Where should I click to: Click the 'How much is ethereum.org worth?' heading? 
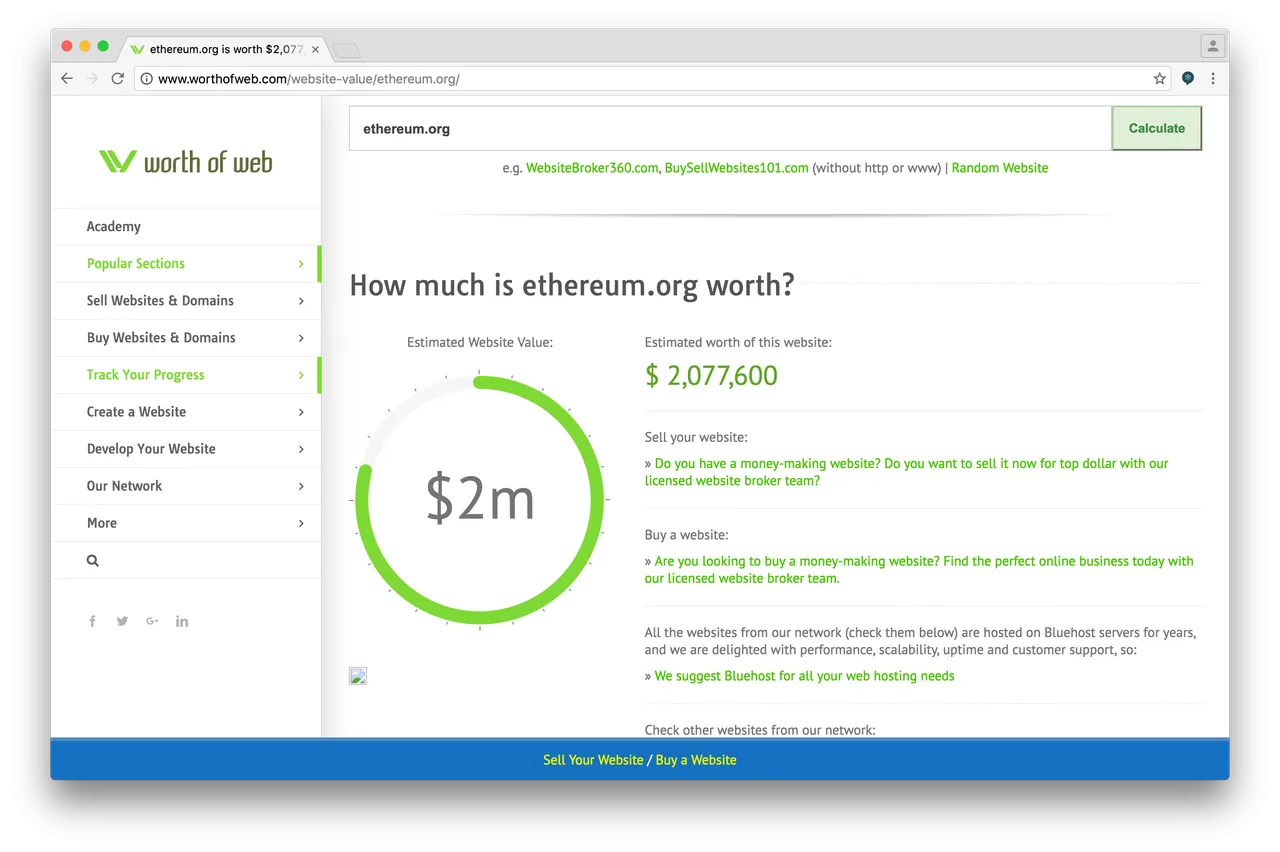coord(572,285)
